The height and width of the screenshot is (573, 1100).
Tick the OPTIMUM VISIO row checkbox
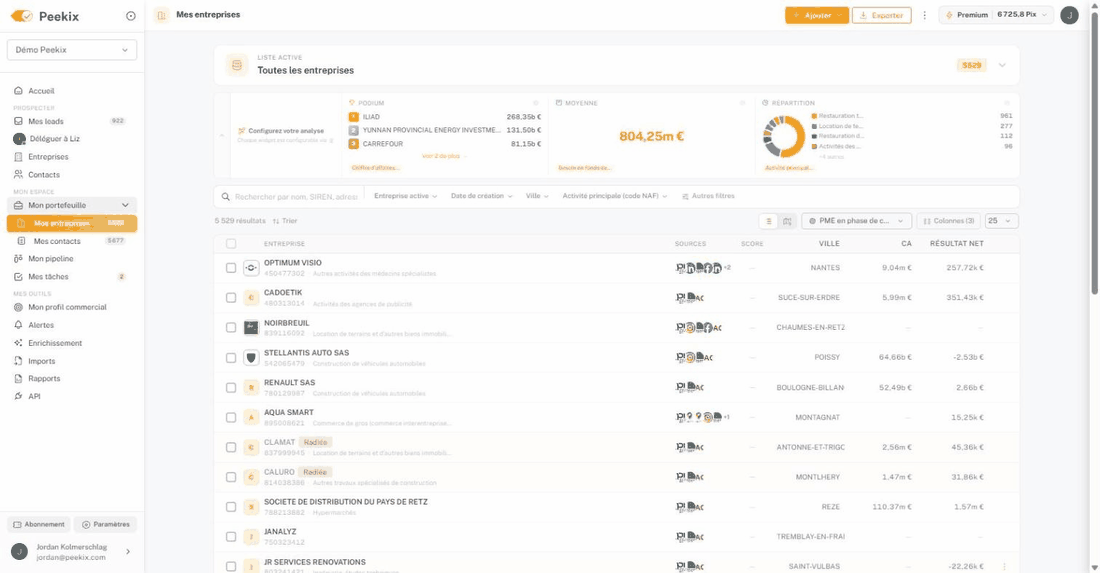pyautogui.click(x=231, y=268)
